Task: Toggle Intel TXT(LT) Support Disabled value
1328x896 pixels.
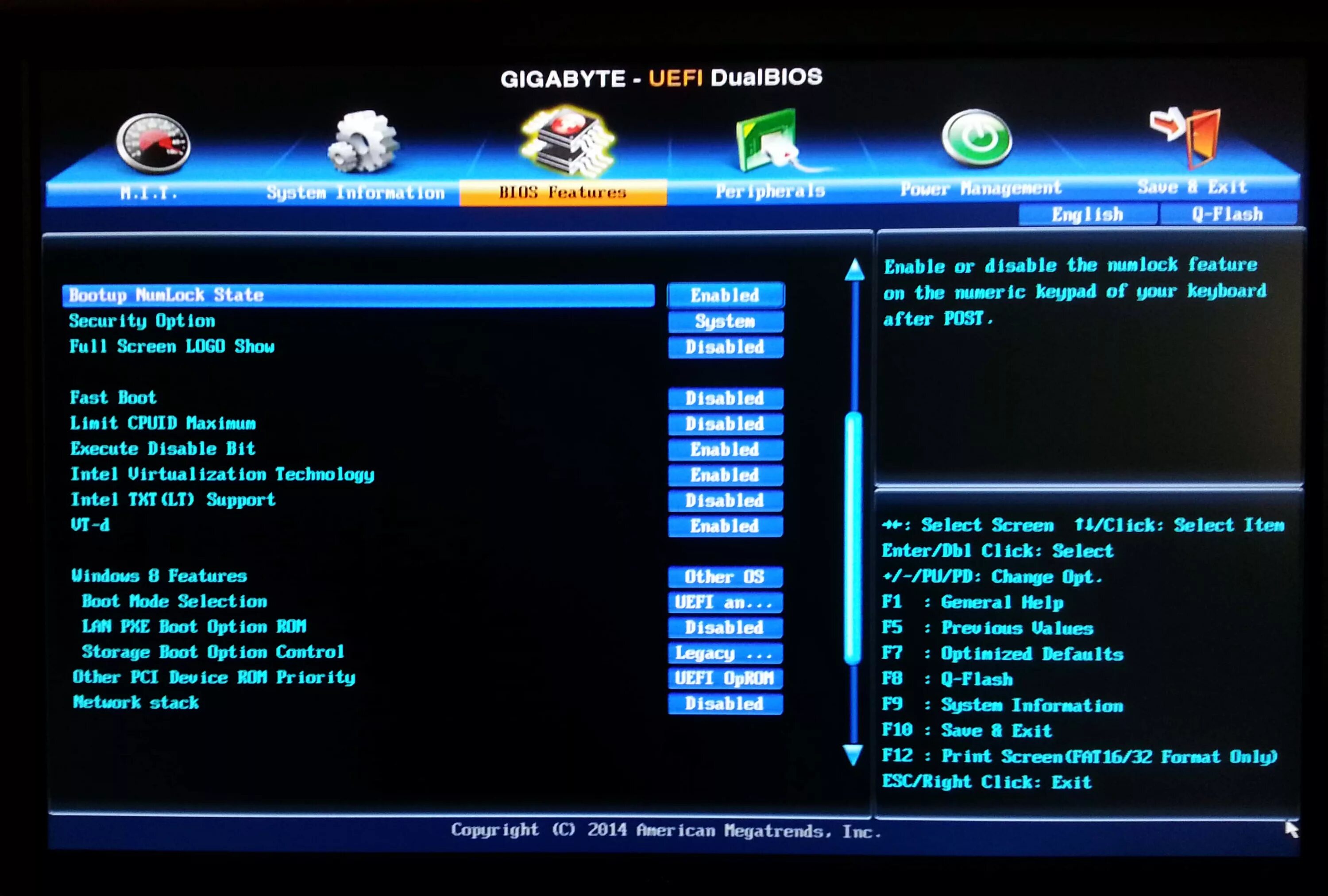Action: click(725, 501)
